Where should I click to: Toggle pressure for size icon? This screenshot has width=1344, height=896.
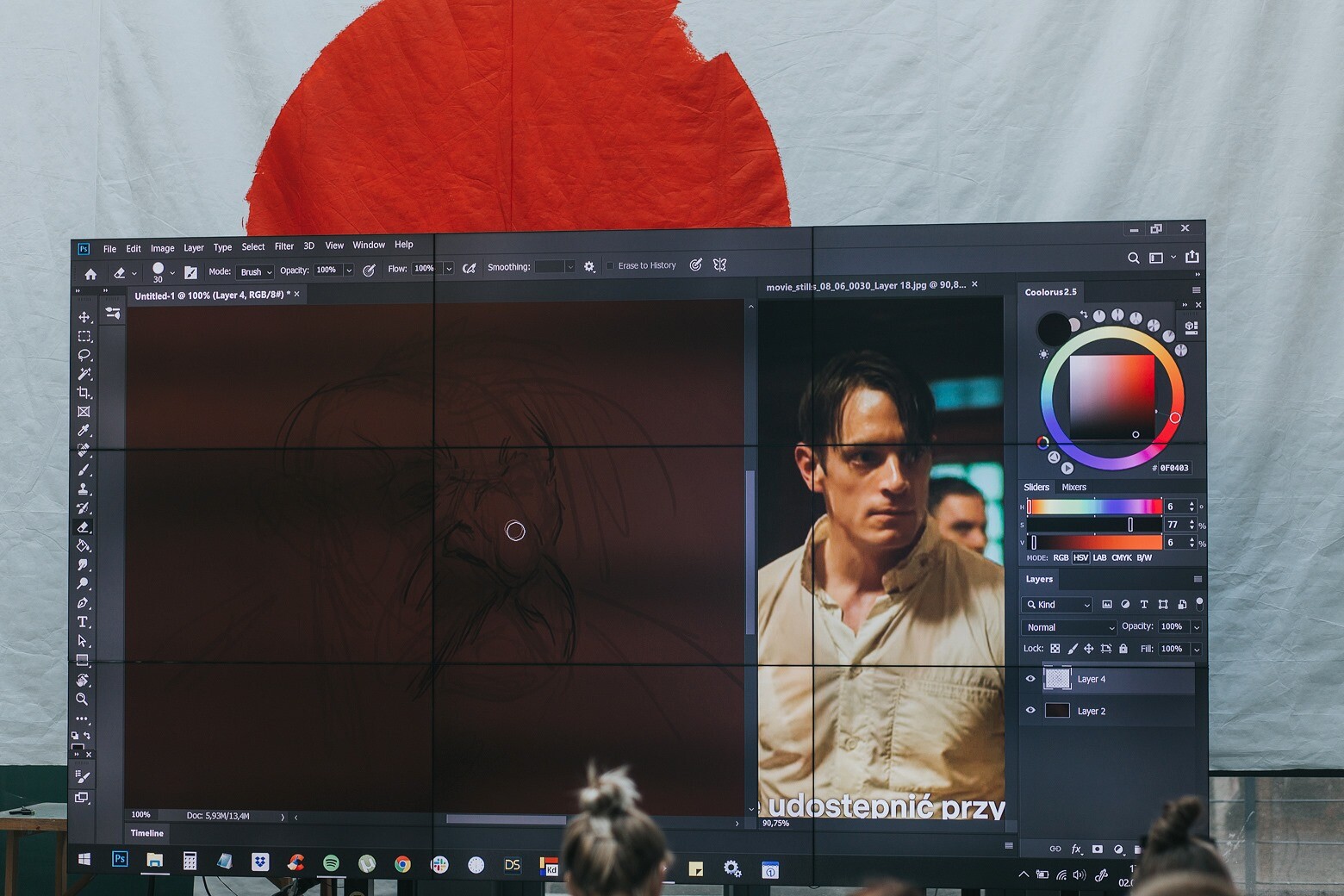[695, 265]
